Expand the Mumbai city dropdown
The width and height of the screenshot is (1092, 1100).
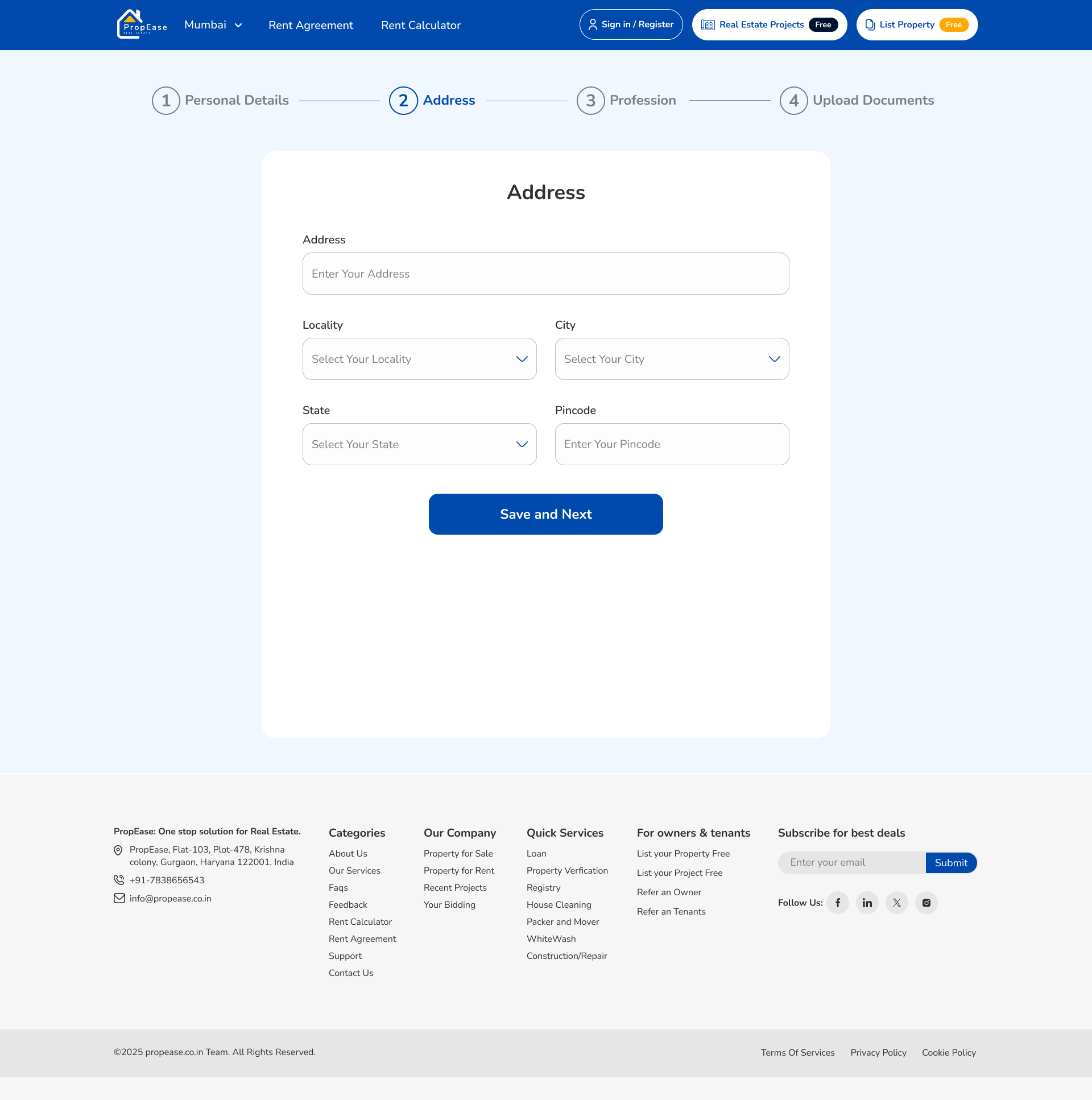(213, 24)
